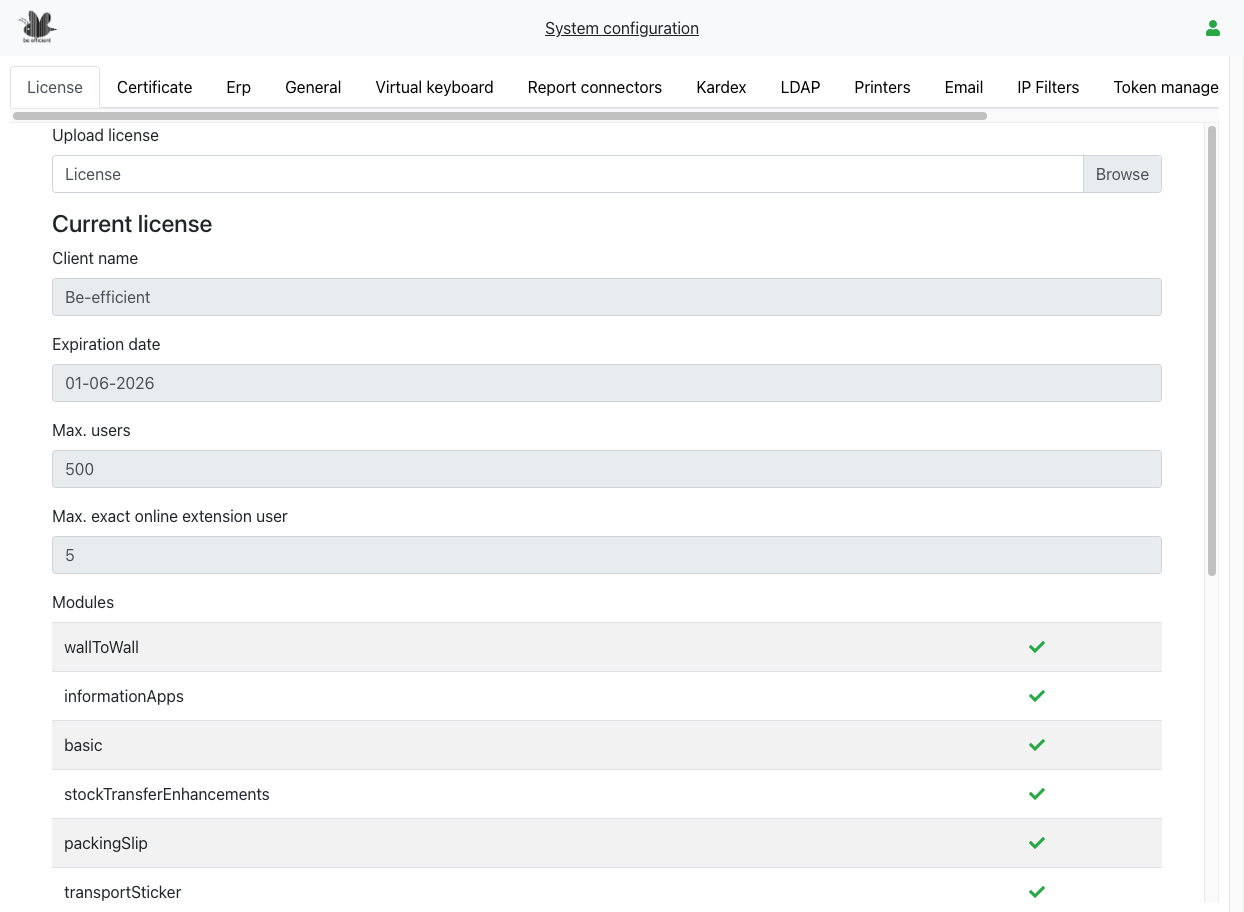
Task: Click the basic module checkmark icon
Action: click(1036, 745)
